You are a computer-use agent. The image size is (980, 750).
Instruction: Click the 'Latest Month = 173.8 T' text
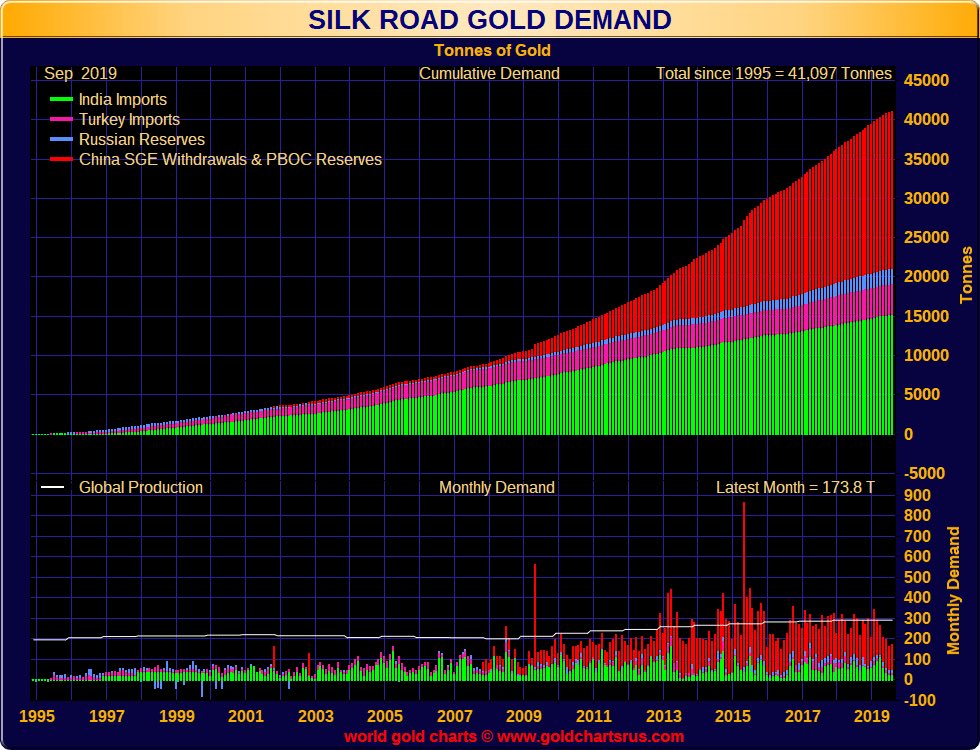pyautogui.click(x=795, y=488)
